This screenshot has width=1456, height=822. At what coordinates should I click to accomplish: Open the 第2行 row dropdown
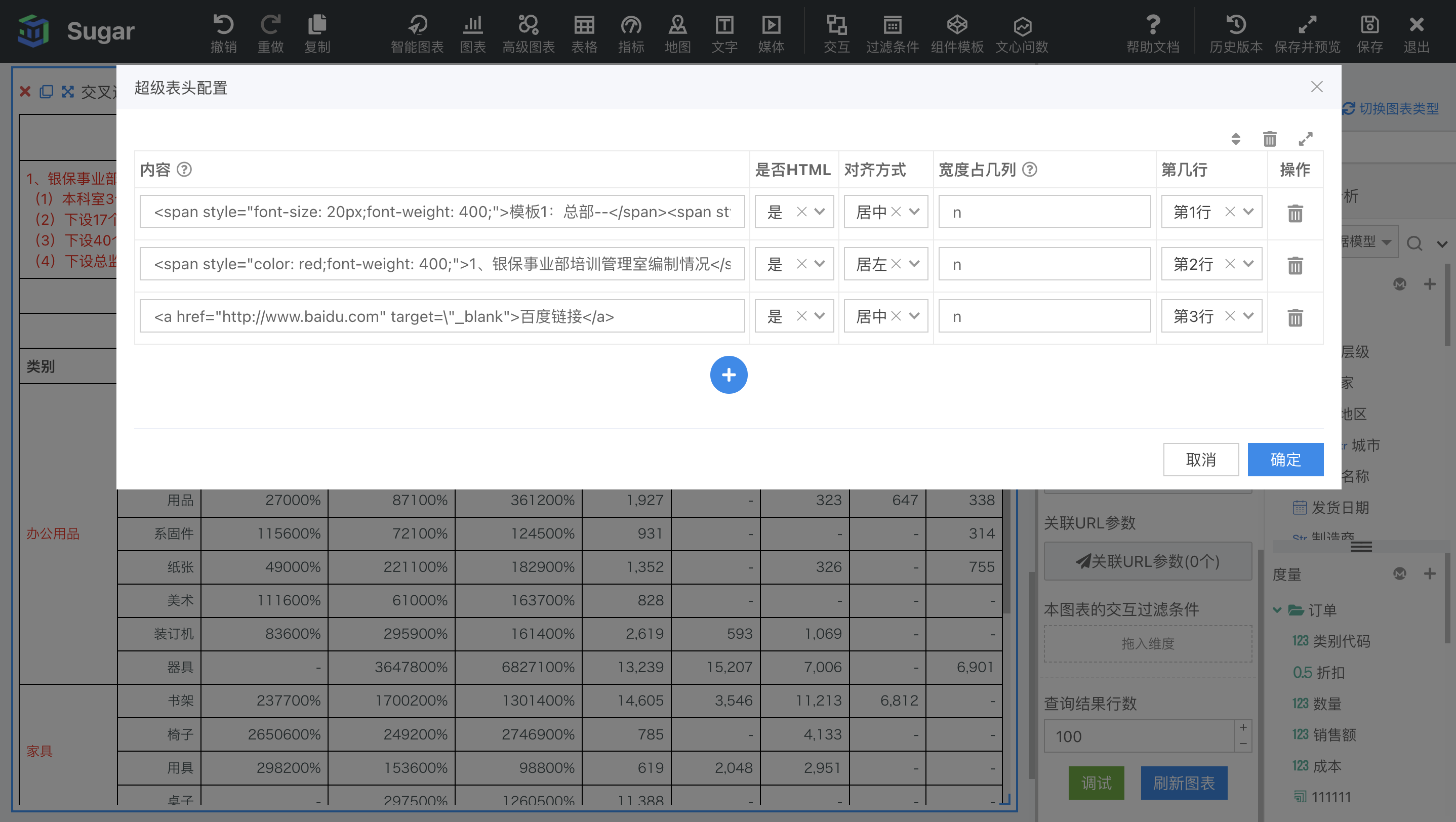point(1248,263)
